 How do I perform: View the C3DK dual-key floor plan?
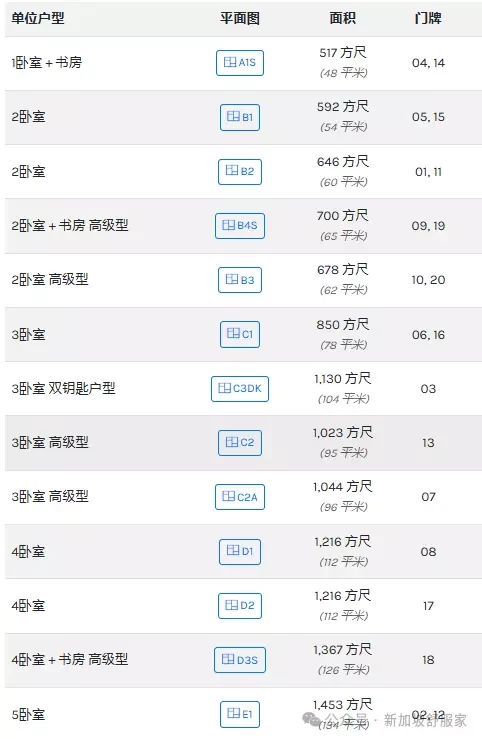click(x=239, y=389)
